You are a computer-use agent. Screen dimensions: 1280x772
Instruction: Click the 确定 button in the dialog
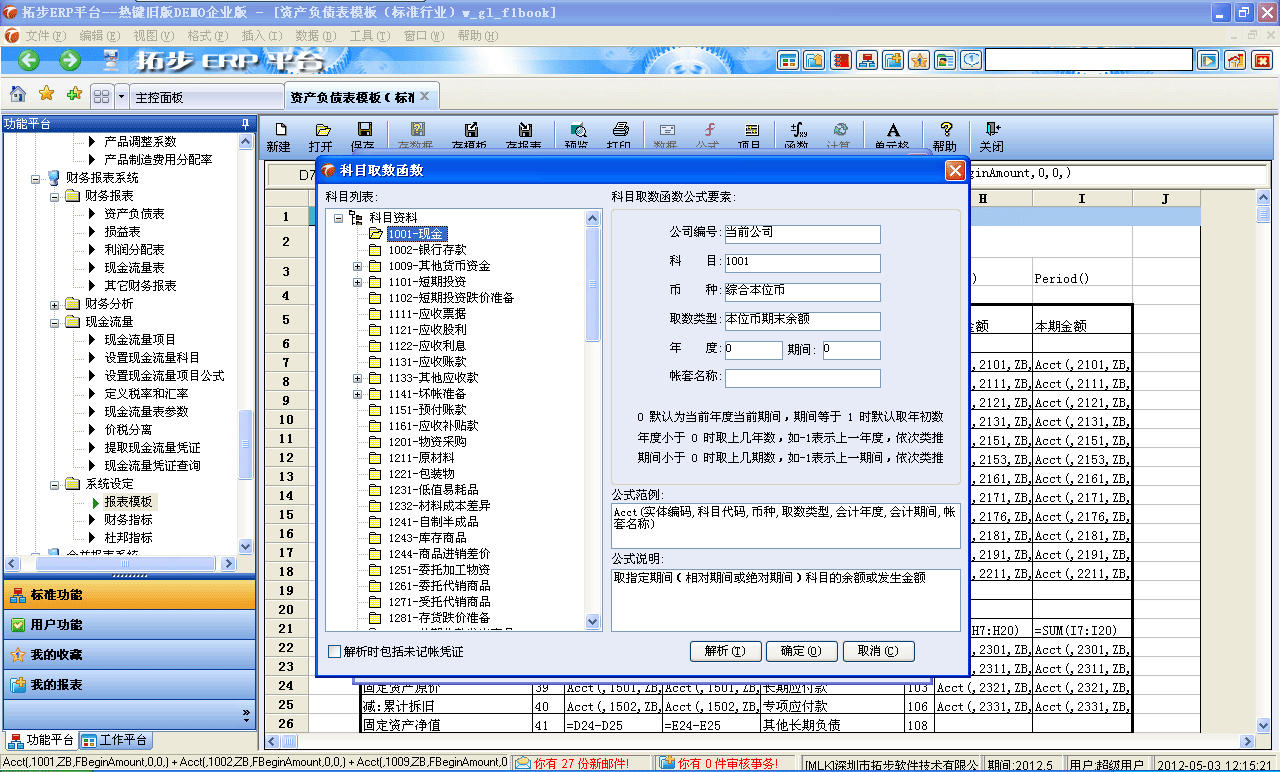click(801, 651)
